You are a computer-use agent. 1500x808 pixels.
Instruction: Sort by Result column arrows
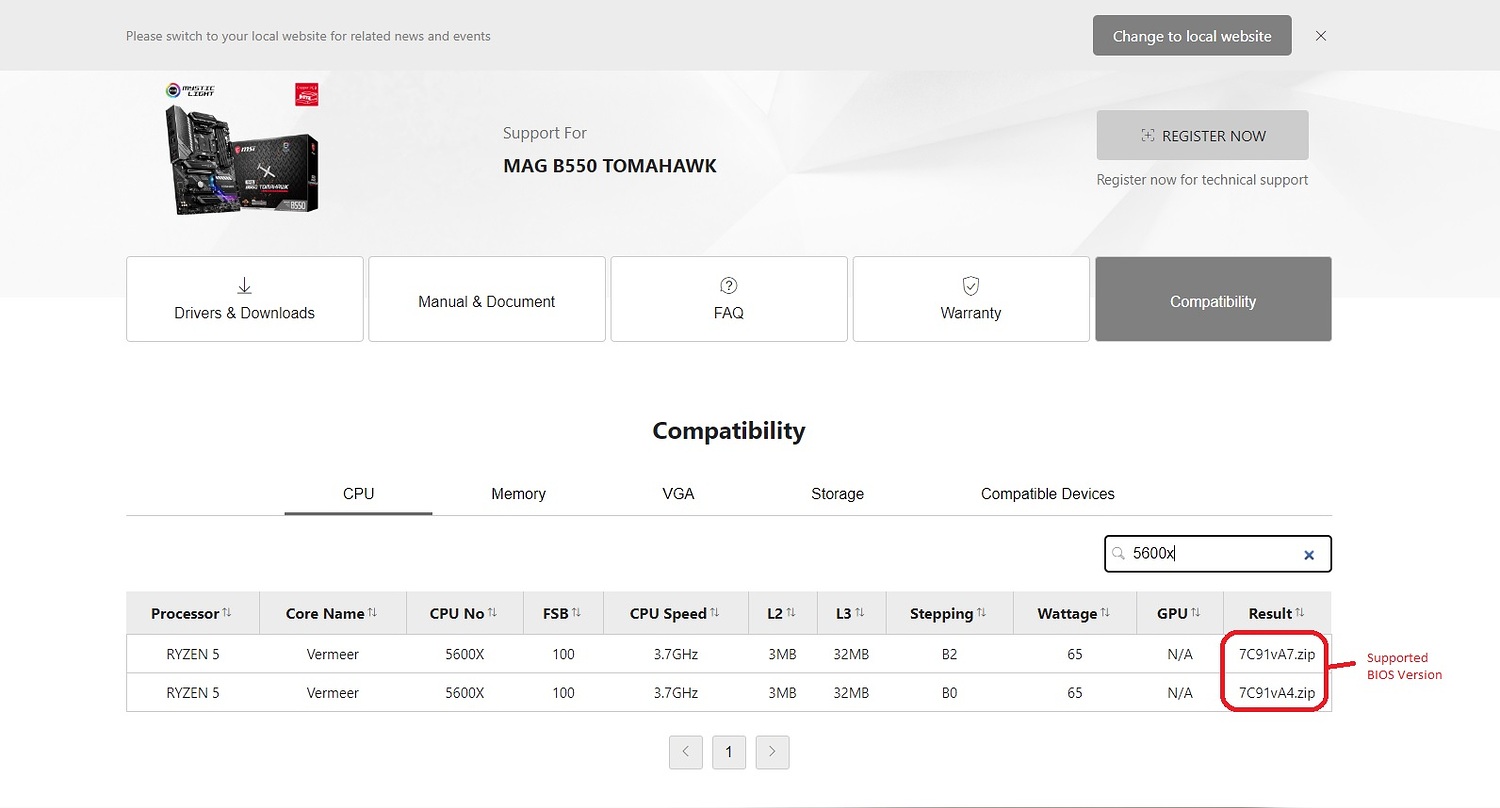click(1300, 613)
